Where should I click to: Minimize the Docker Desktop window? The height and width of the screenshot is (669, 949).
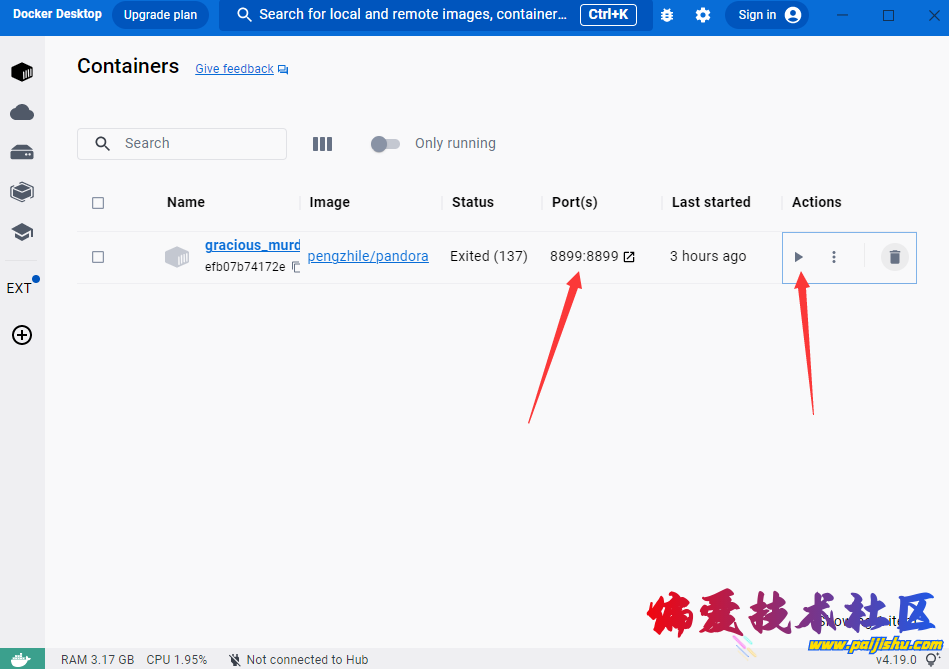click(x=842, y=15)
